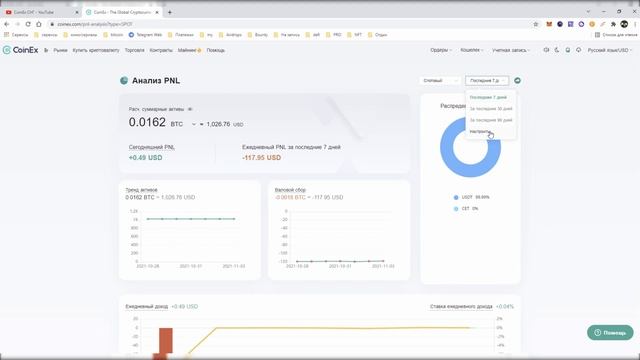Screen dimensions: 640x360
Task: Open the Chrome extensions puzzle icon
Action: pos(613,24)
